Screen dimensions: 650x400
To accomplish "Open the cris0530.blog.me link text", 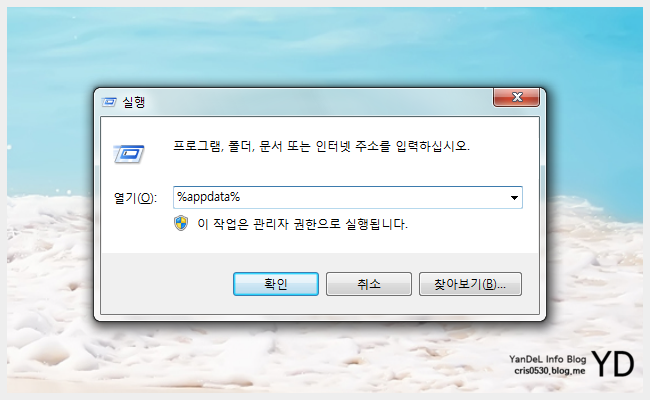I will point(550,371).
